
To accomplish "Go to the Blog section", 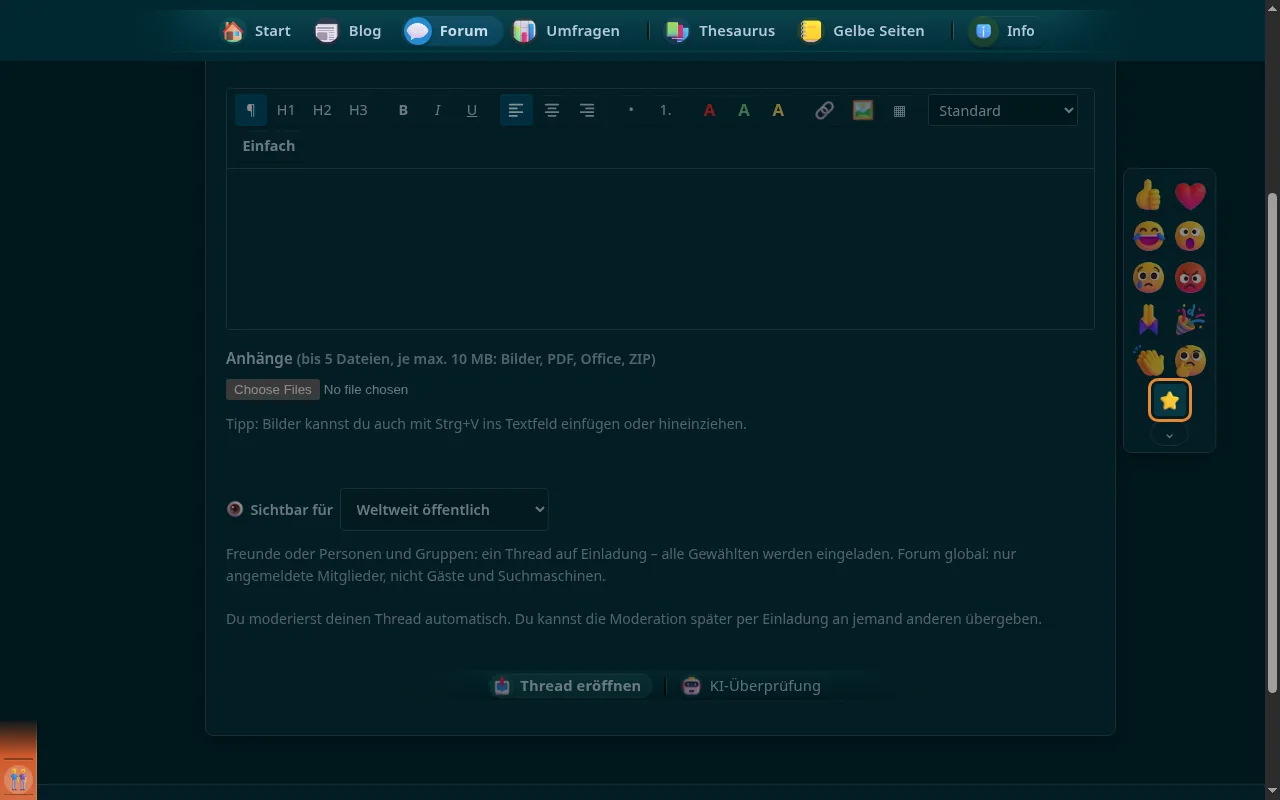I will click(348, 31).
